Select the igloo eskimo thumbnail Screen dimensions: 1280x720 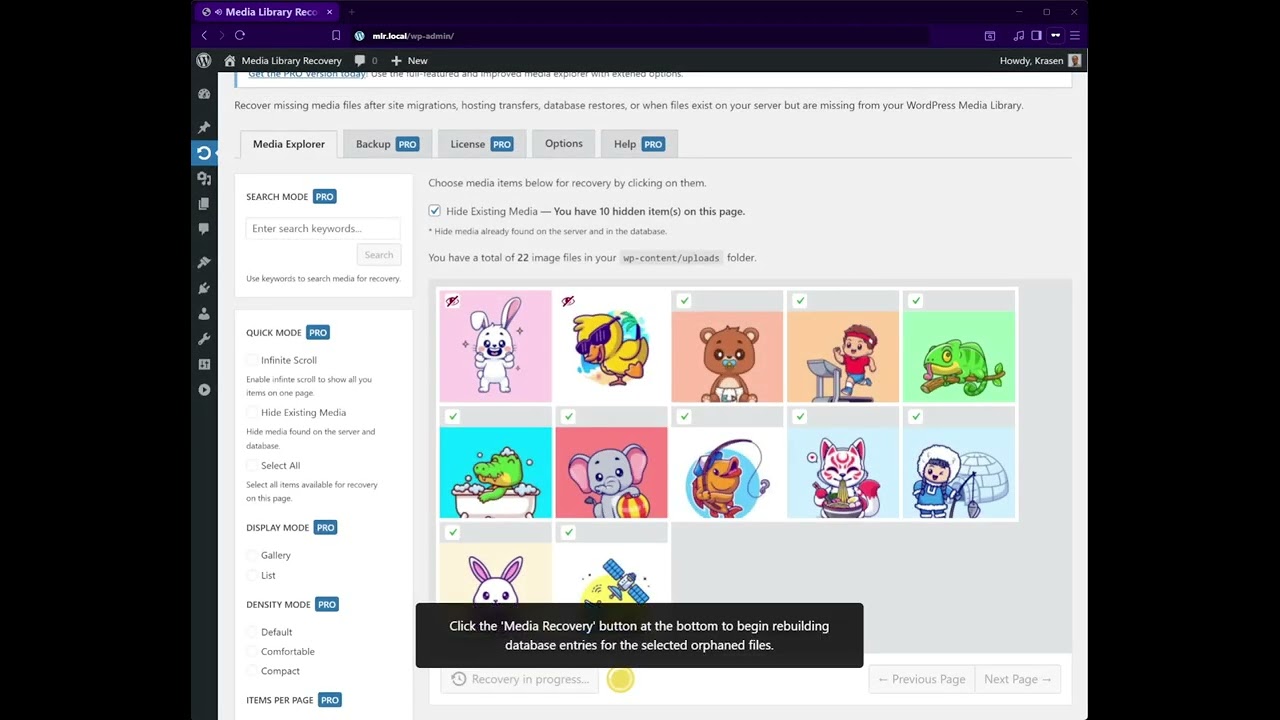pos(959,463)
